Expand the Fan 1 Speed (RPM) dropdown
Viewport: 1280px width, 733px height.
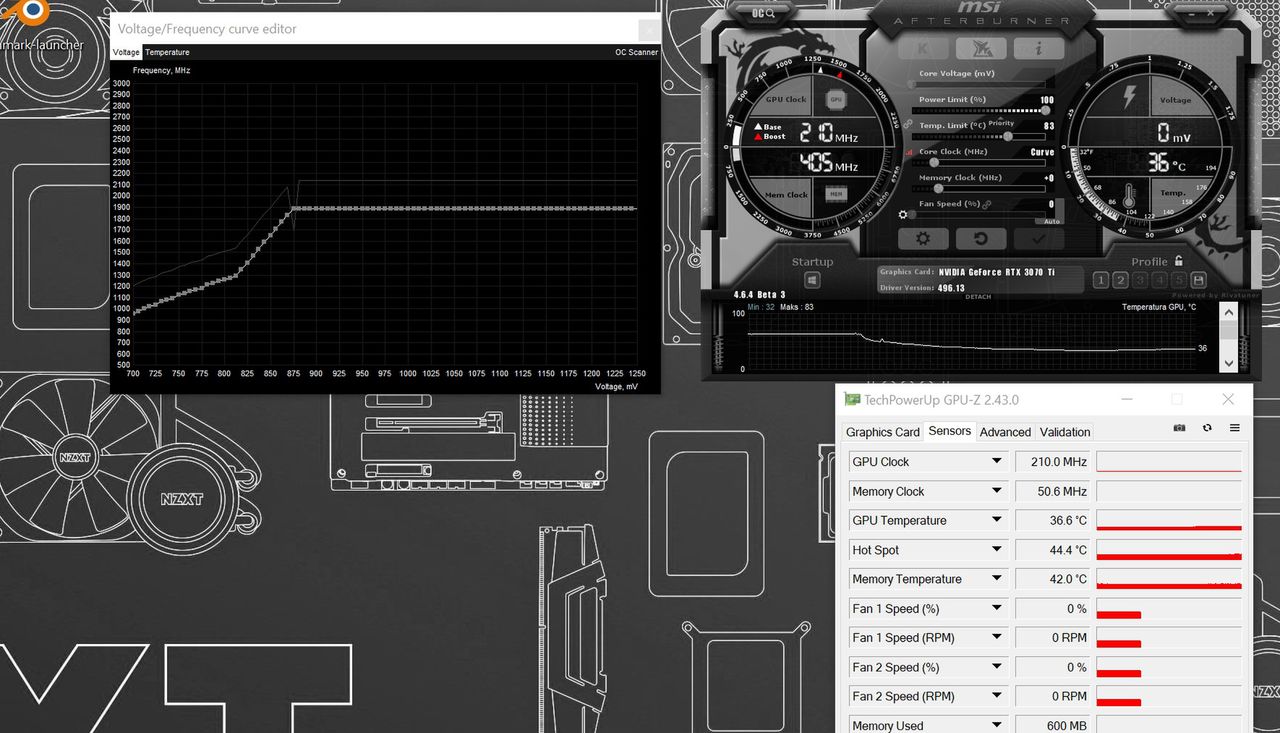(x=997, y=637)
